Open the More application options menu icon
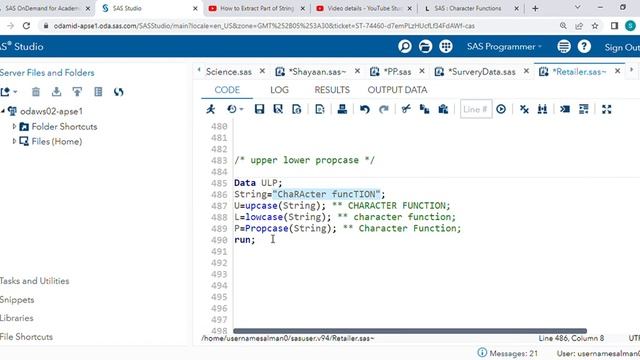640x360 pixels. click(564, 47)
